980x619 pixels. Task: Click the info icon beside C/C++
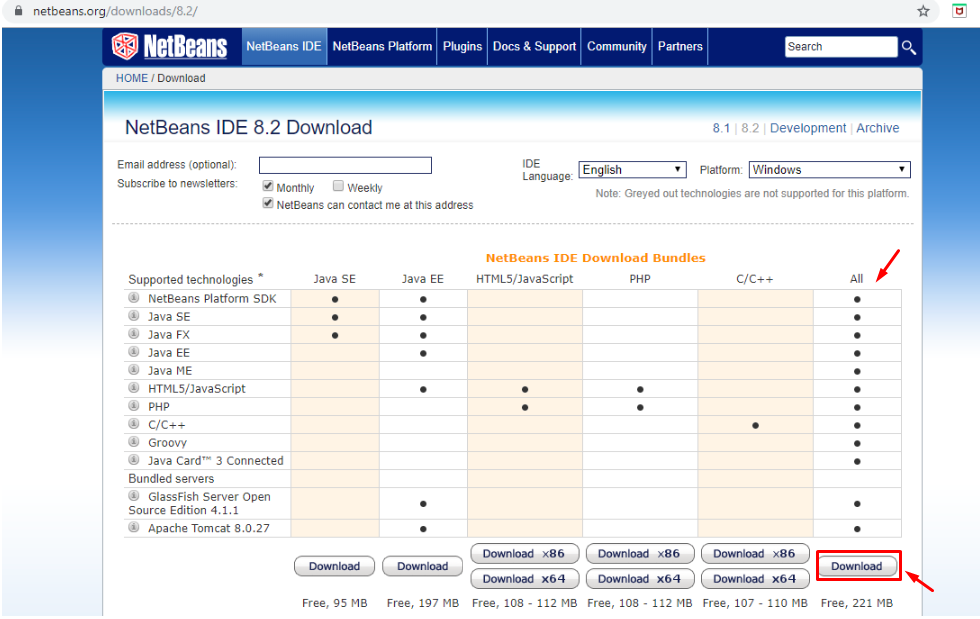click(x=133, y=424)
